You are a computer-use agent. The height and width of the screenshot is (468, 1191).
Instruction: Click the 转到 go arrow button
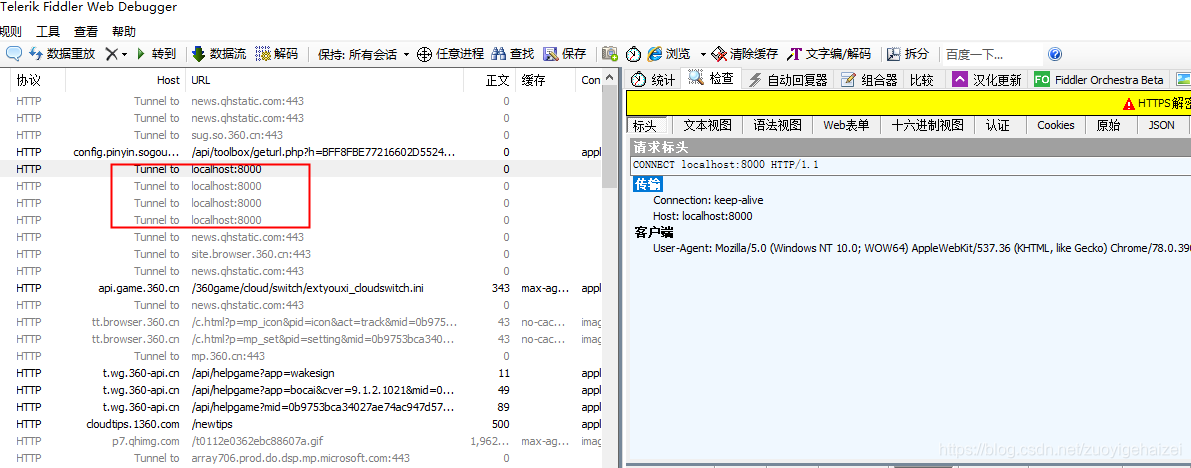pyautogui.click(x=156, y=54)
